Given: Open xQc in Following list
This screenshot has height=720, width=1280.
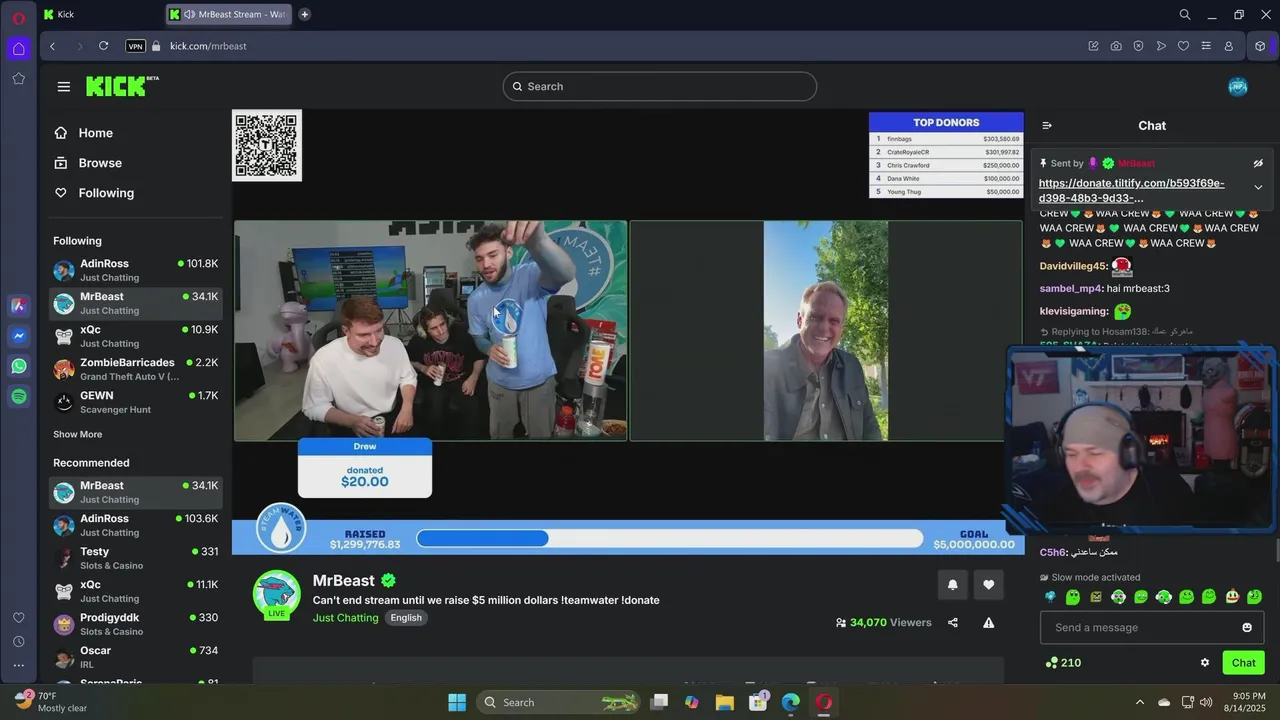Looking at the screenshot, I should tap(135, 336).
